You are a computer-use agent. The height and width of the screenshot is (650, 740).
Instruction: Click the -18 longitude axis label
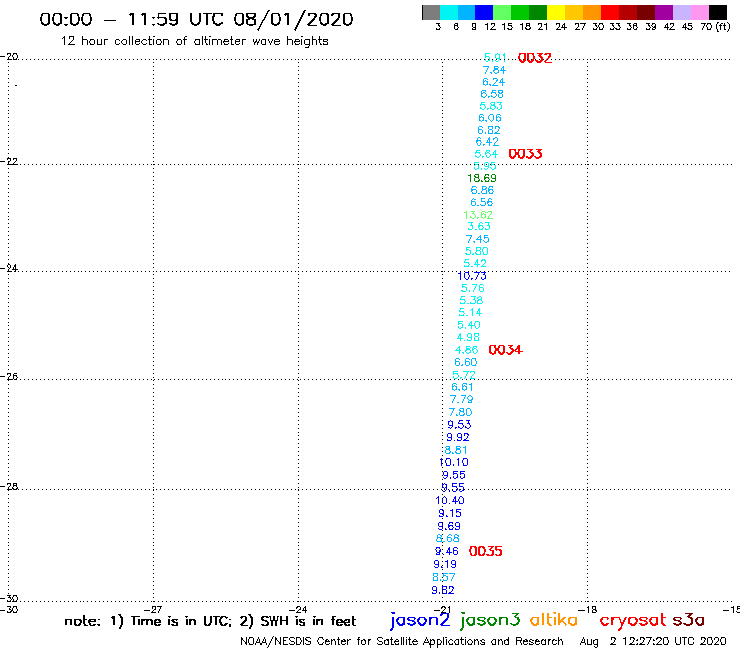(588, 609)
